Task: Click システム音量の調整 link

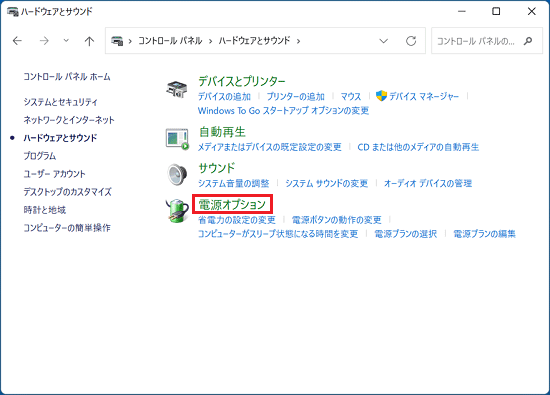Action: point(234,183)
